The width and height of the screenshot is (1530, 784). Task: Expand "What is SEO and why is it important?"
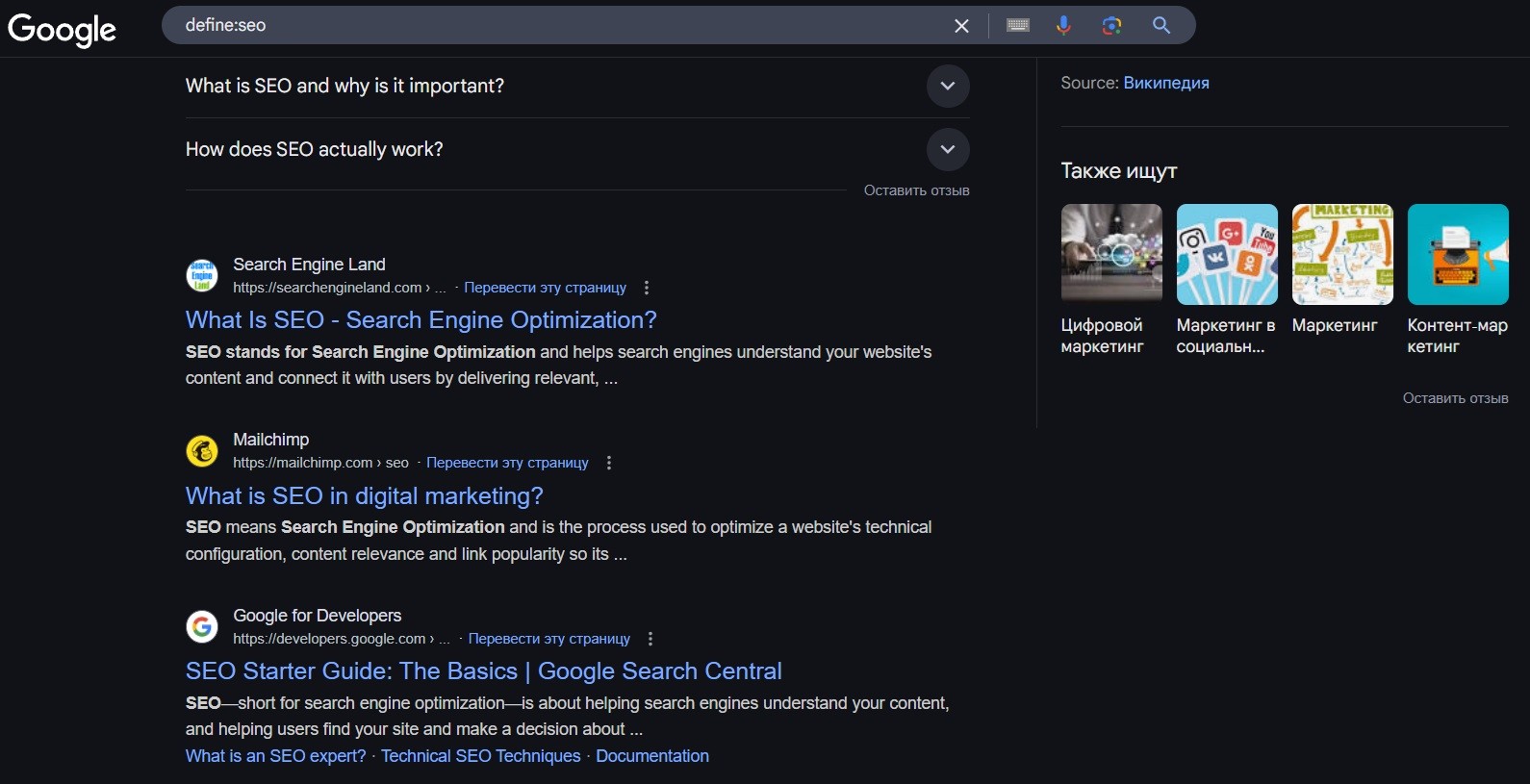947,86
